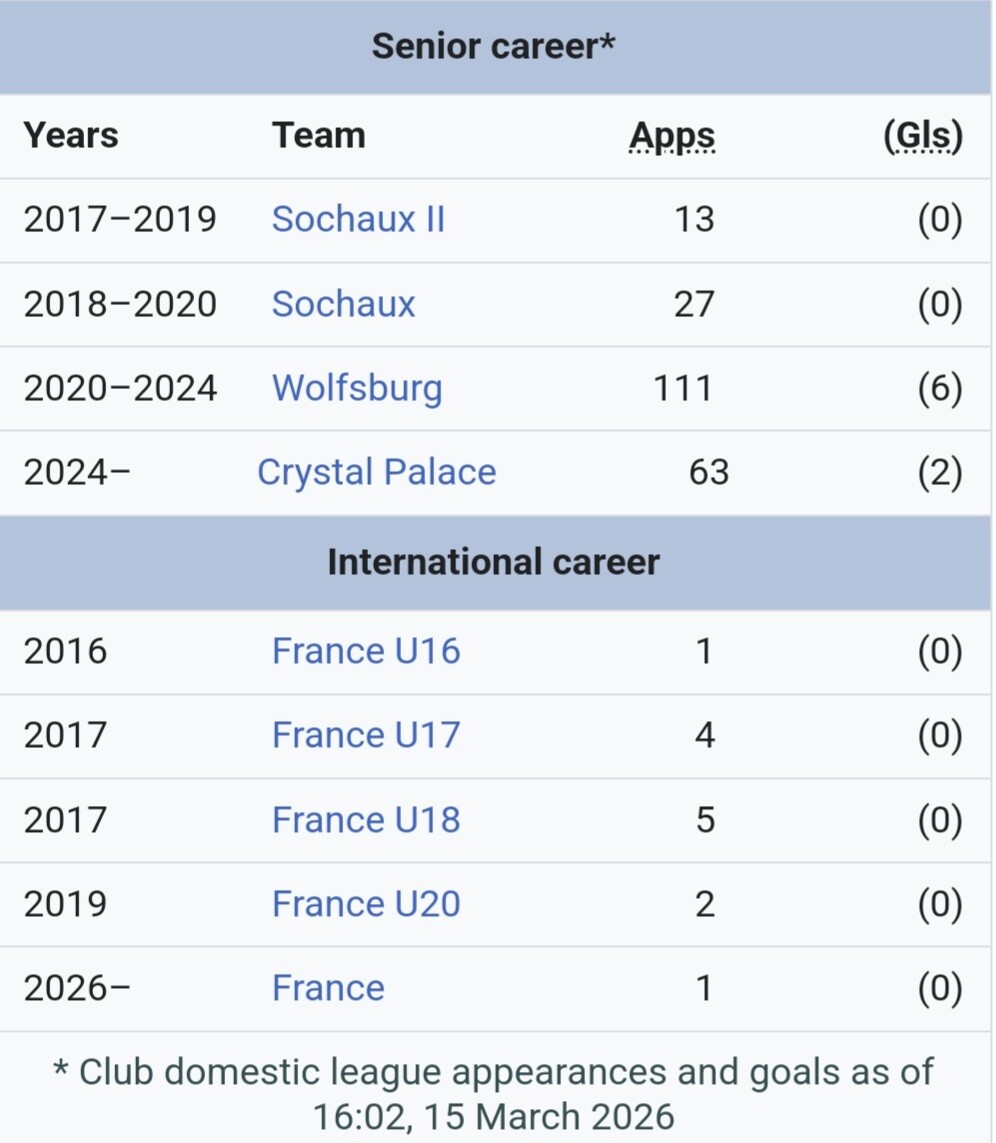Click Wolfsburg's 111 appearances value
Viewport: 996px width, 1143px height.
point(682,388)
